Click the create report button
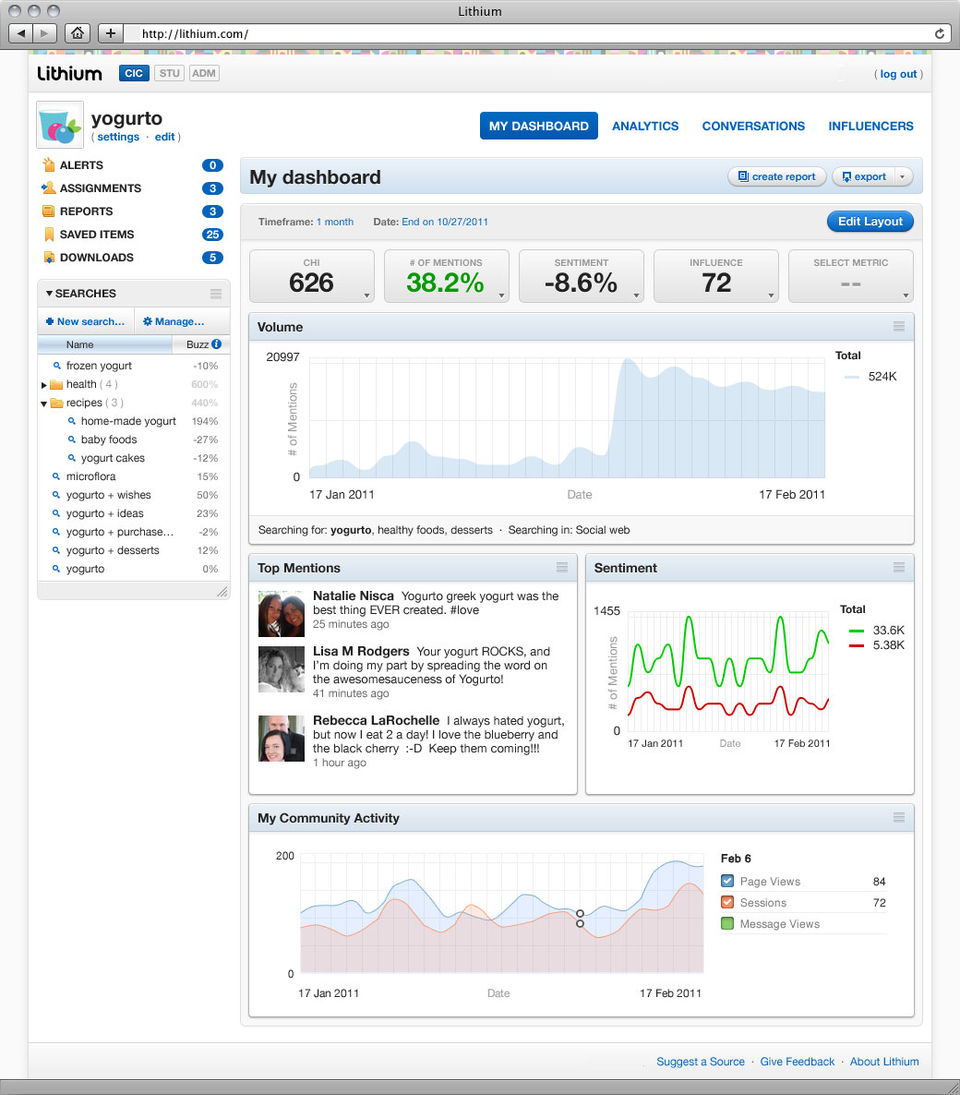 tap(777, 177)
